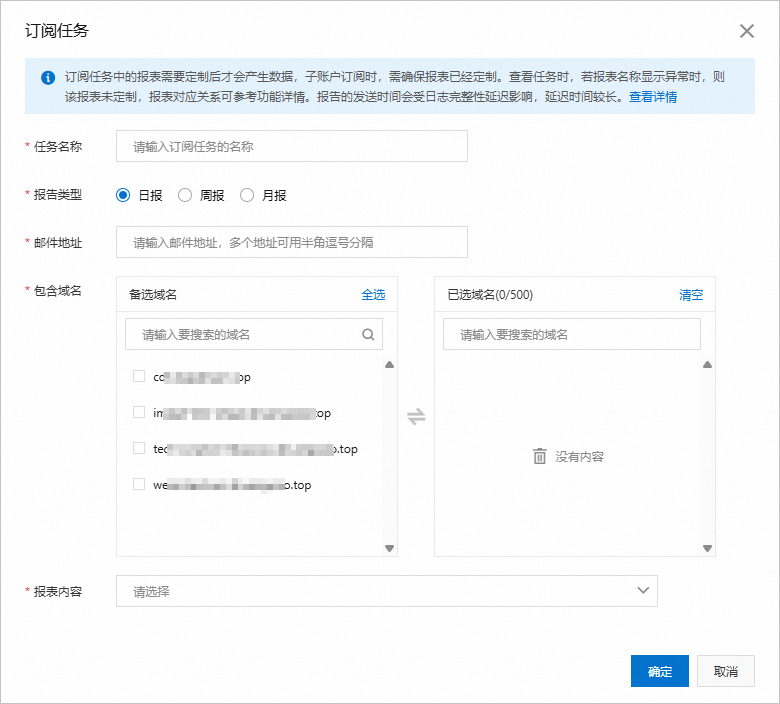
Task: Click the up arrow of 备选域名 scrollbar
Action: click(390, 365)
